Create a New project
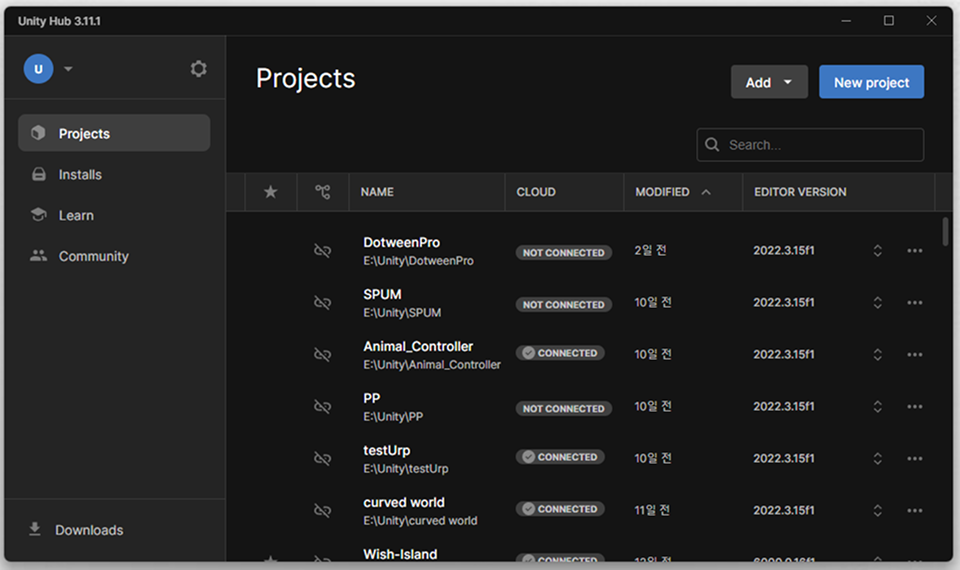 [871, 82]
